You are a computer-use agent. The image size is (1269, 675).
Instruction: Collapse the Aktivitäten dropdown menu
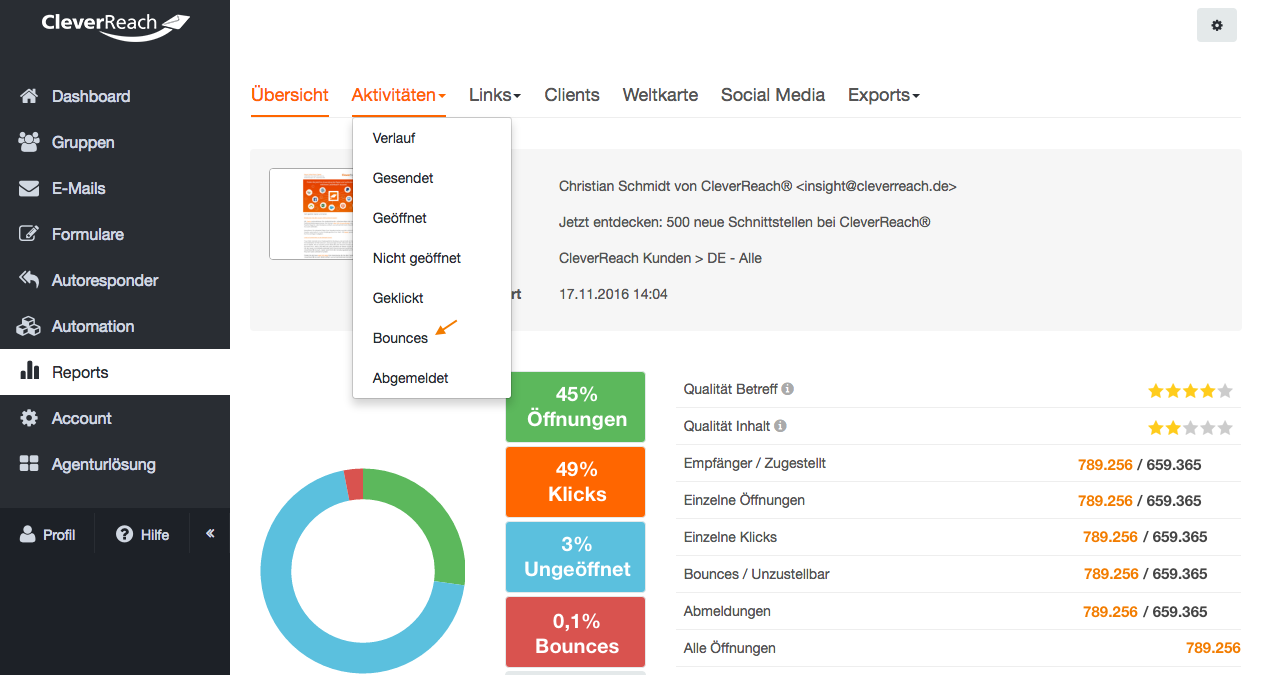pos(399,95)
